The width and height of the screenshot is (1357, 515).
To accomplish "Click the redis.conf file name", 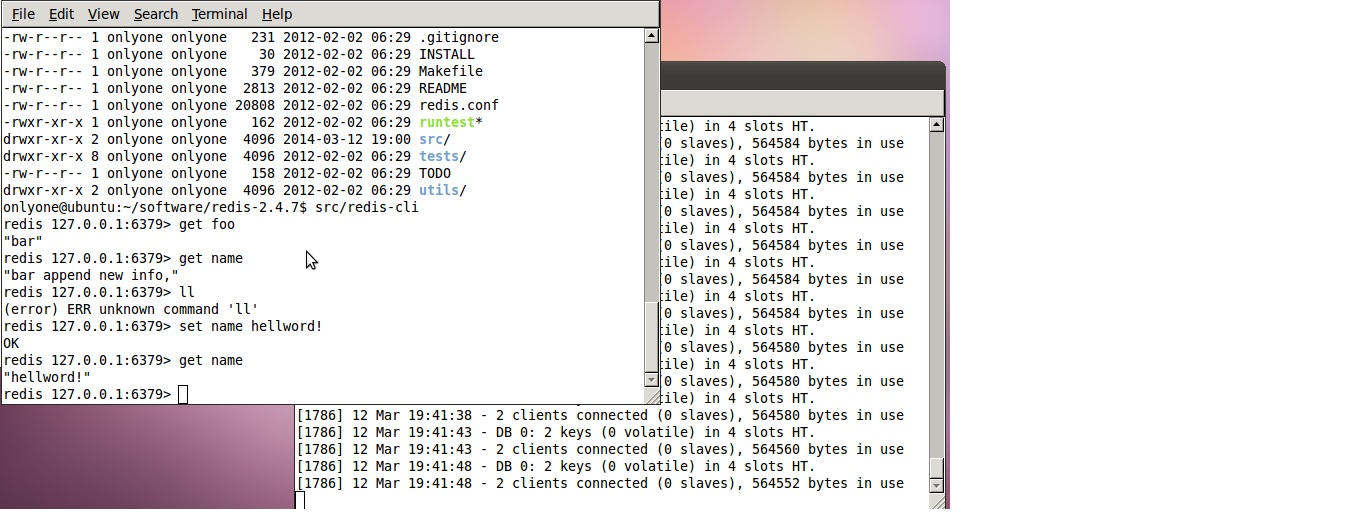I will (x=459, y=105).
